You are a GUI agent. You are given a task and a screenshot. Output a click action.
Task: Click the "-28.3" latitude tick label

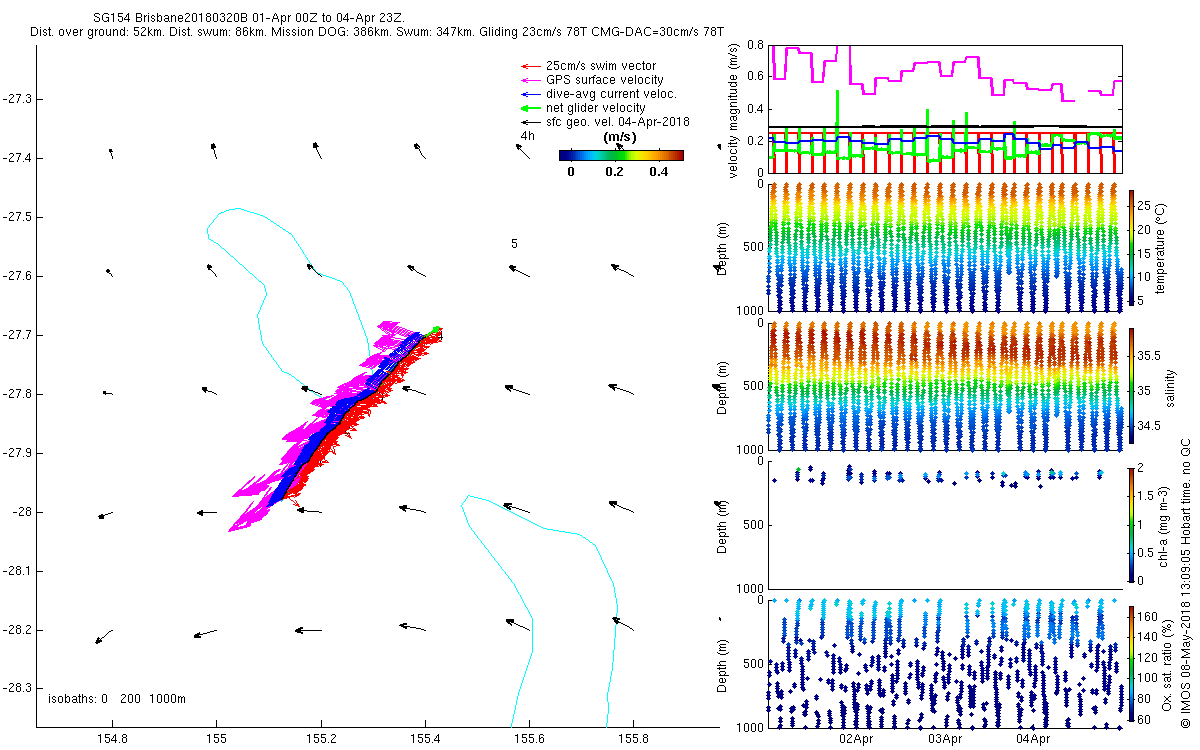click(18, 689)
